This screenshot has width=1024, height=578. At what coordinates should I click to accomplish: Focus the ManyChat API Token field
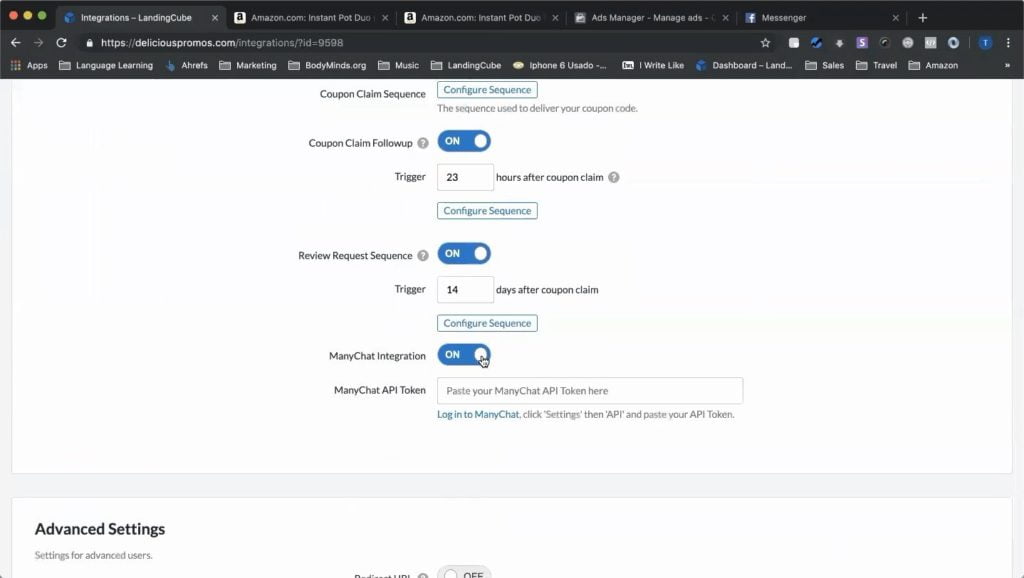click(590, 391)
